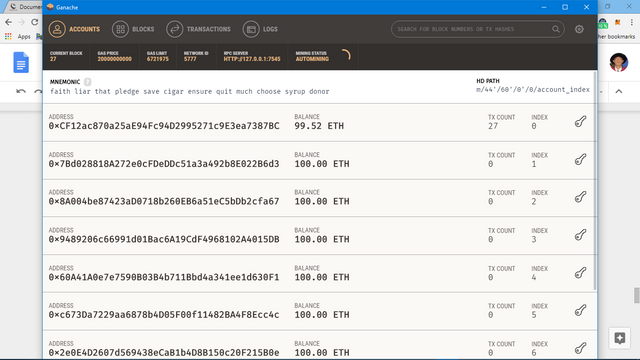This screenshot has width=640, height=360.
Task: Click the search magnifier icon
Action: (x=556, y=29)
